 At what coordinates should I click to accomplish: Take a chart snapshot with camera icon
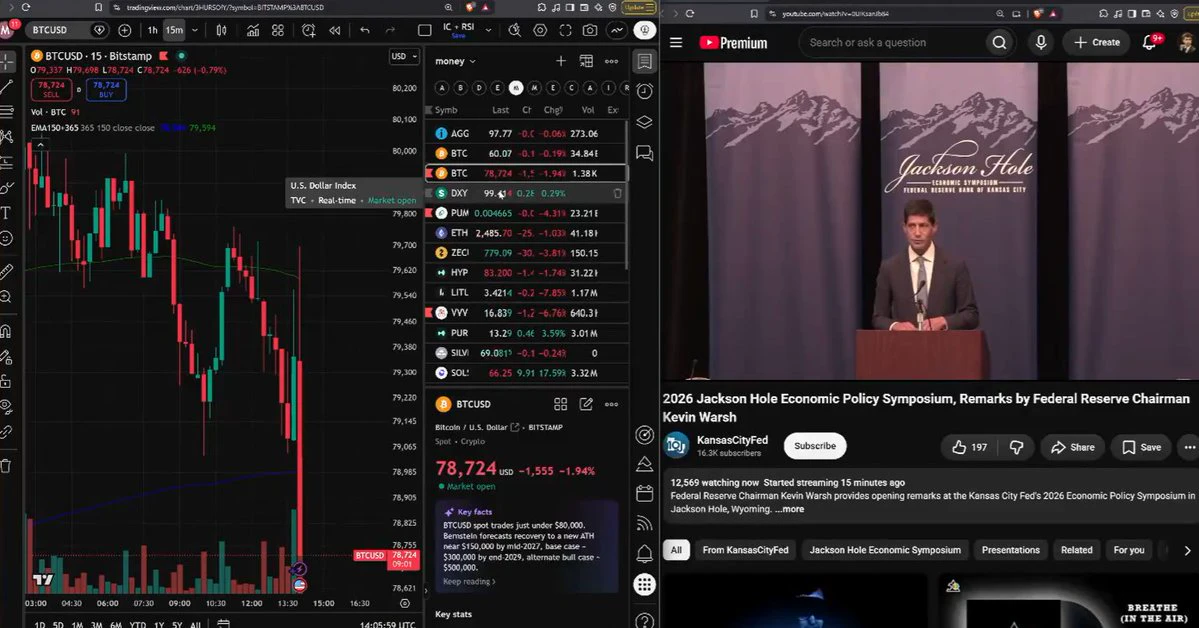tap(590, 30)
